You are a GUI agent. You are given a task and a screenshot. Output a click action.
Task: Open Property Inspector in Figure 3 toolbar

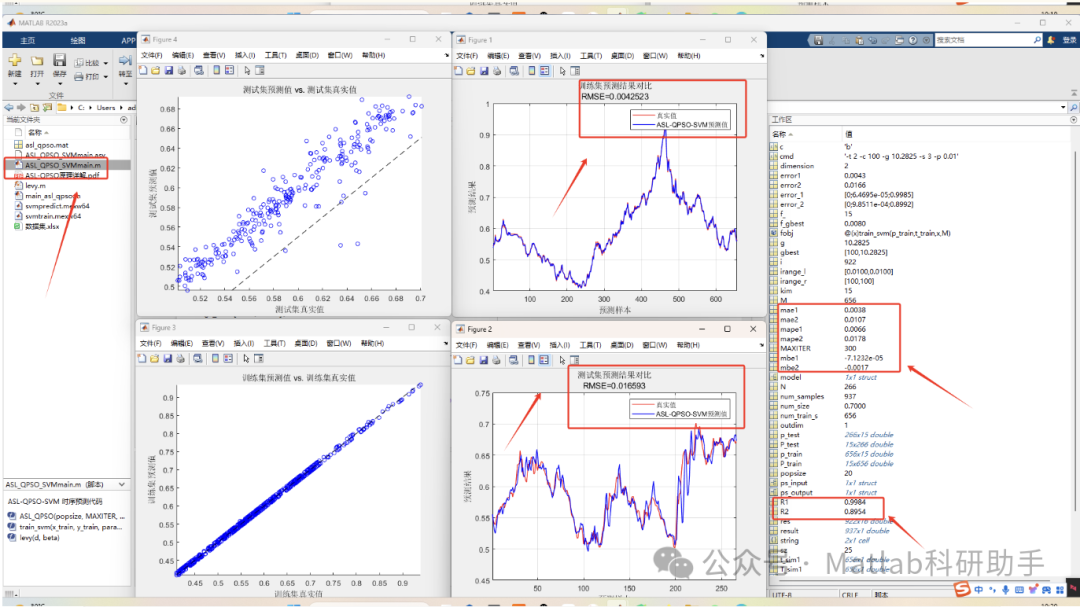tap(258, 358)
